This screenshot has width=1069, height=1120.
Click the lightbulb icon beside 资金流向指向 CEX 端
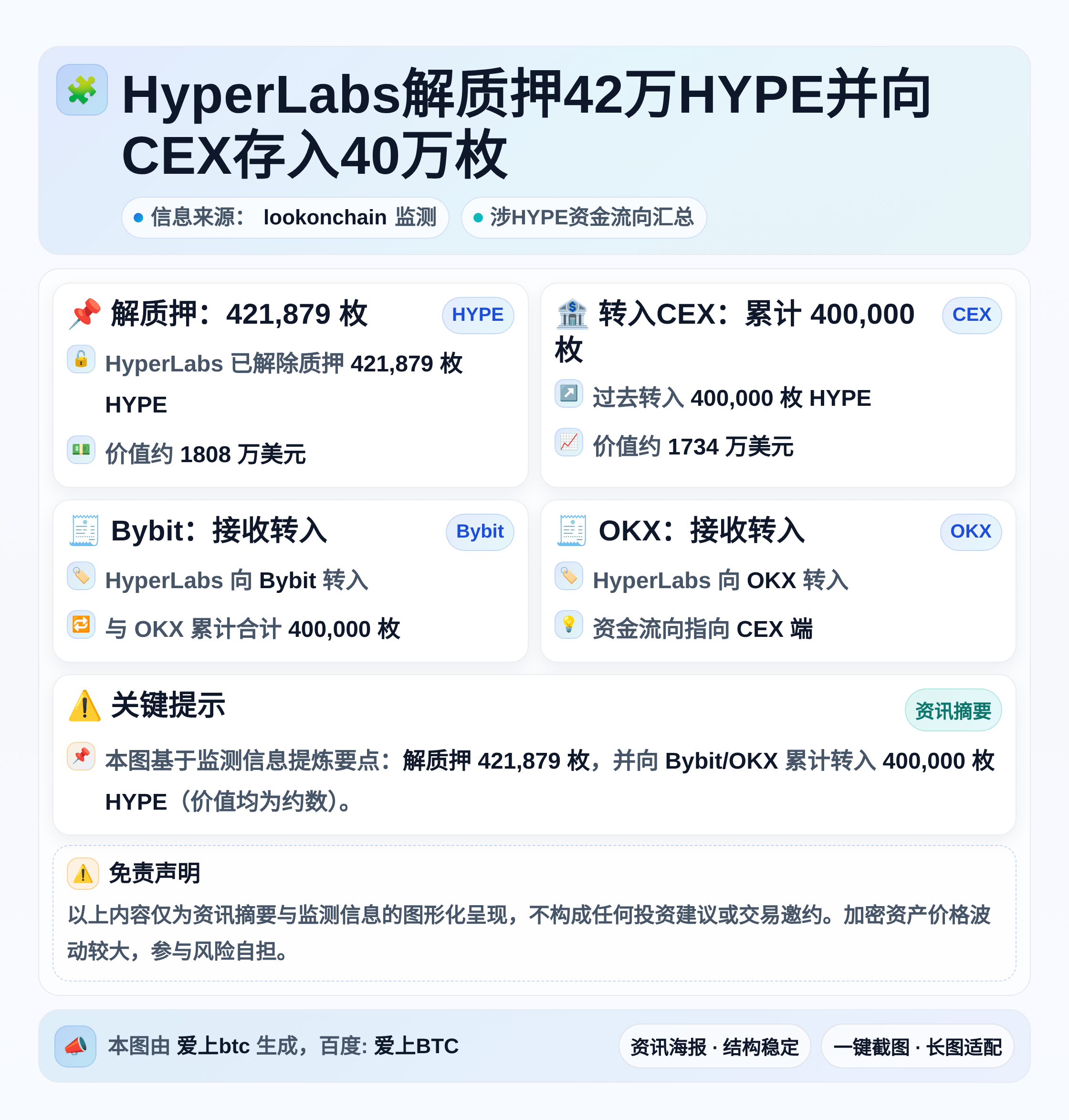click(569, 624)
